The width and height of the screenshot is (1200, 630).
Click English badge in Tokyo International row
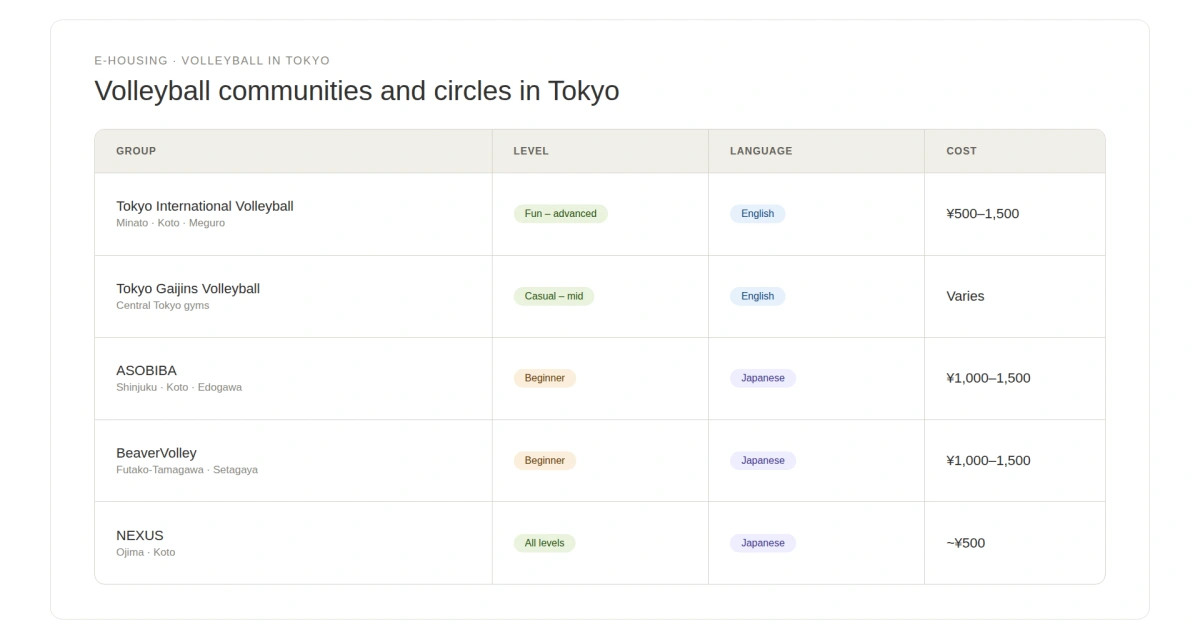point(758,213)
